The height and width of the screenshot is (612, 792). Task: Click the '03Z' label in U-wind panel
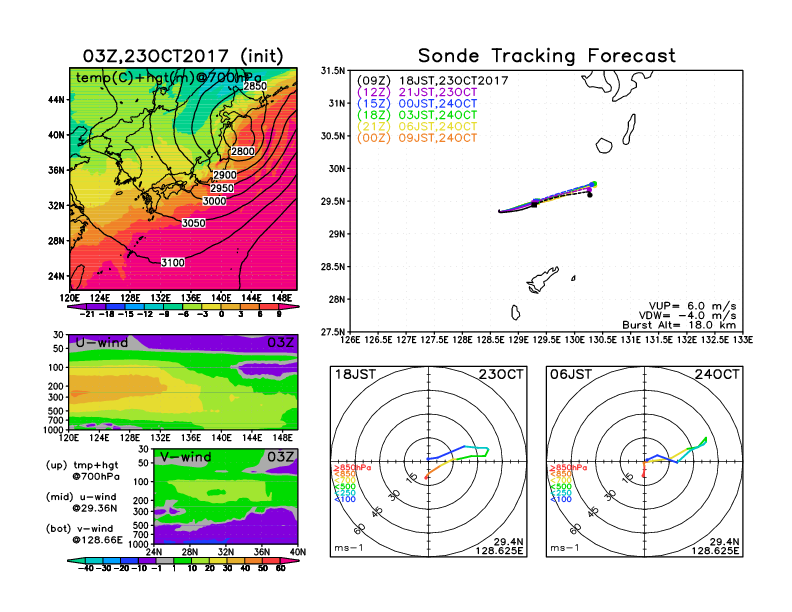(x=280, y=343)
